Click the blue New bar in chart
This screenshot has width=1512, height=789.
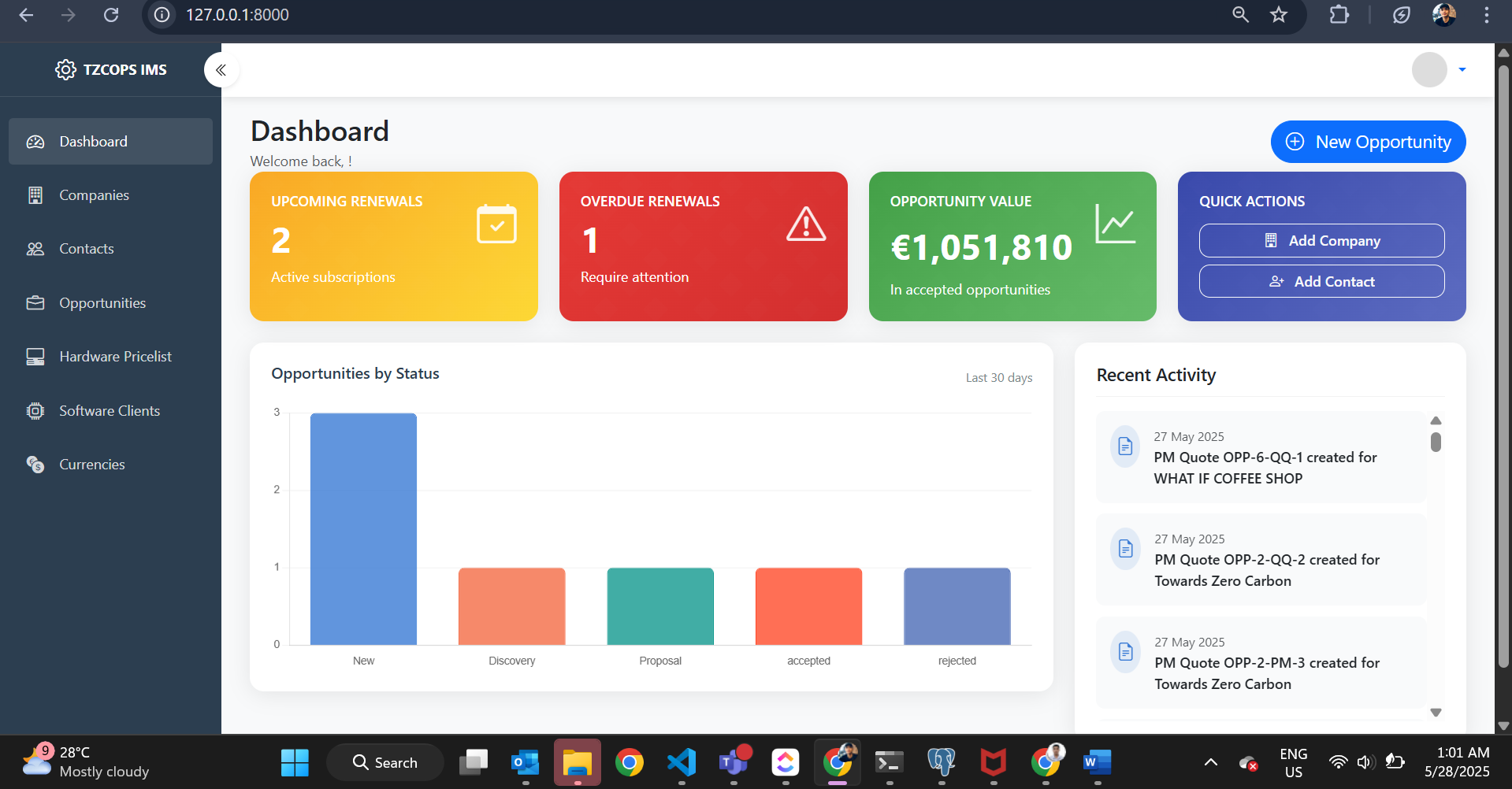pos(363,528)
